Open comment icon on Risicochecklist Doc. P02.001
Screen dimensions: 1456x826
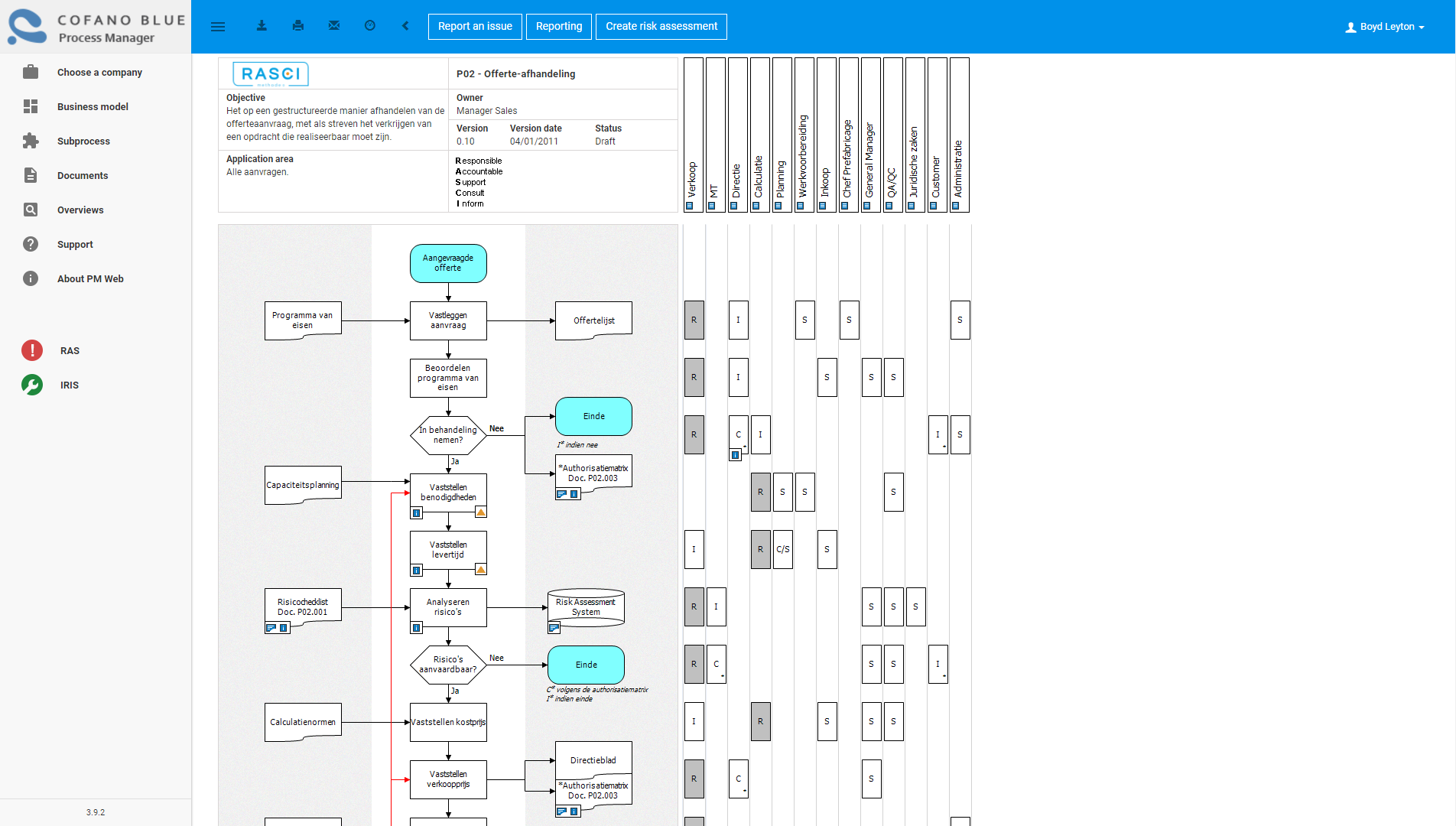271,628
